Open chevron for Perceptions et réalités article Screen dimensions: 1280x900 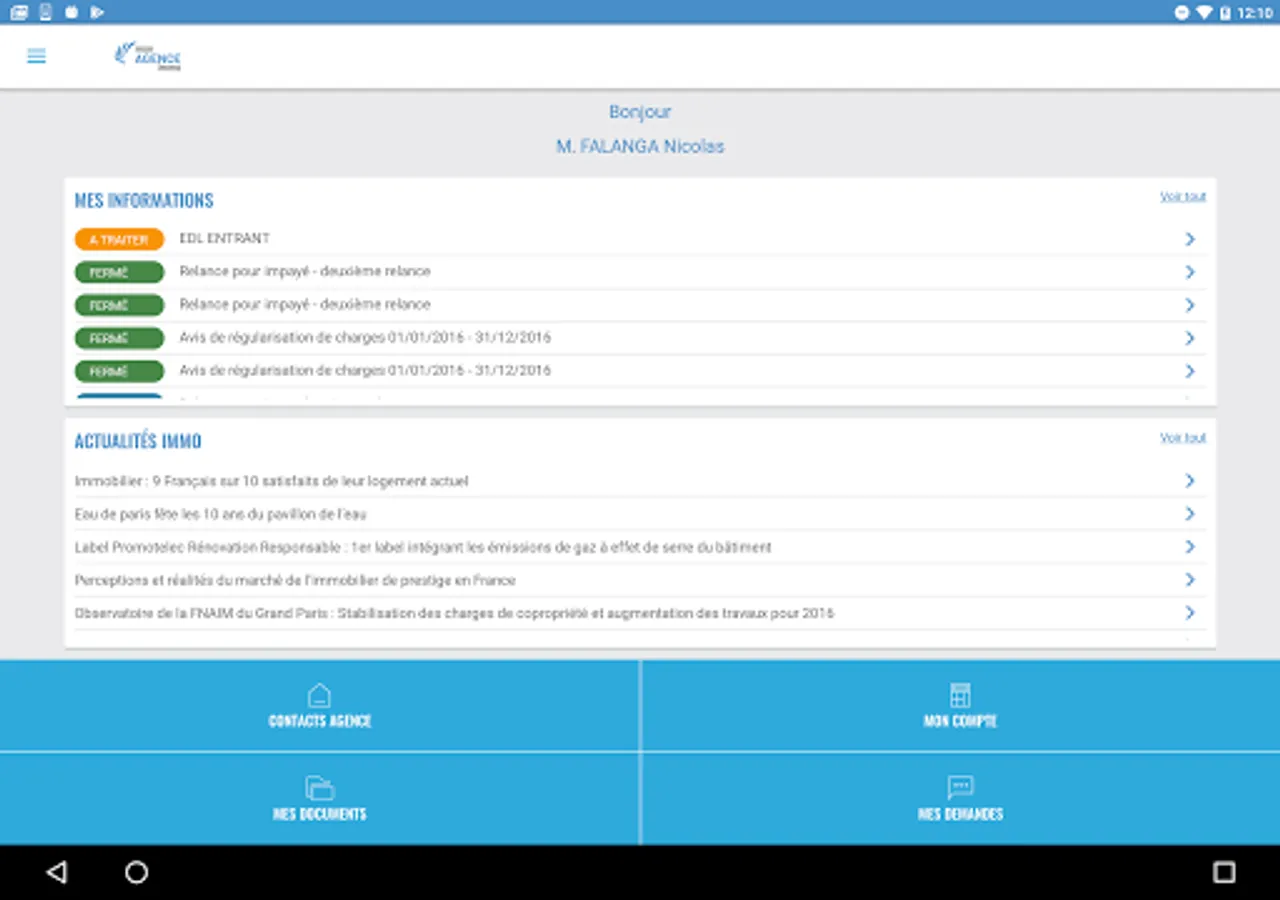click(x=1190, y=580)
